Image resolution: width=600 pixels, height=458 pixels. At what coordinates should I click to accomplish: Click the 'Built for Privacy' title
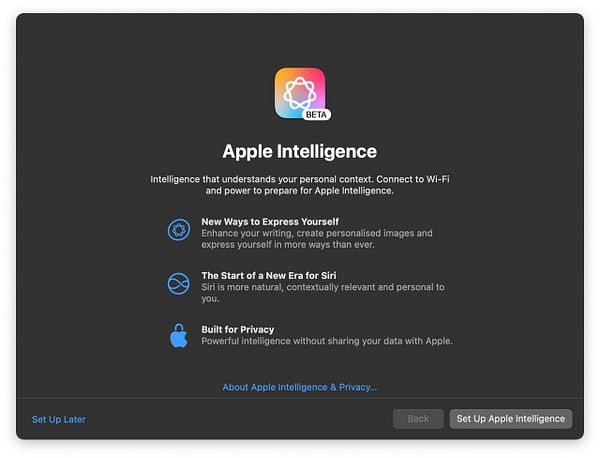(x=238, y=329)
